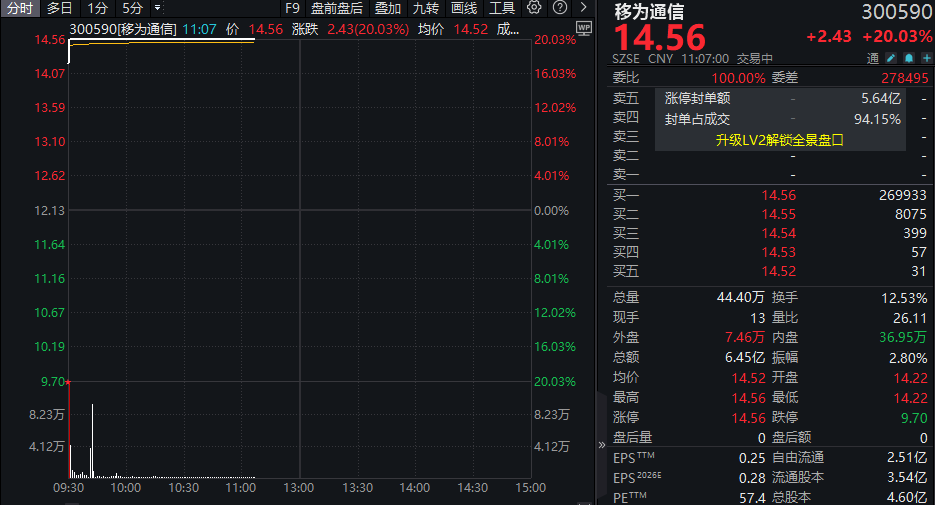Select the 1分 one-minute chart tab
Image resolution: width=935 pixels, height=505 pixels.
(x=97, y=8)
